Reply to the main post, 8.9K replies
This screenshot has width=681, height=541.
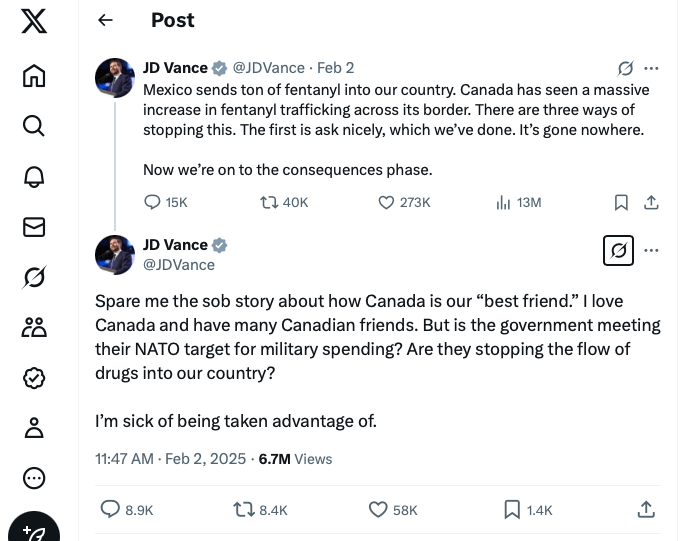(111, 510)
